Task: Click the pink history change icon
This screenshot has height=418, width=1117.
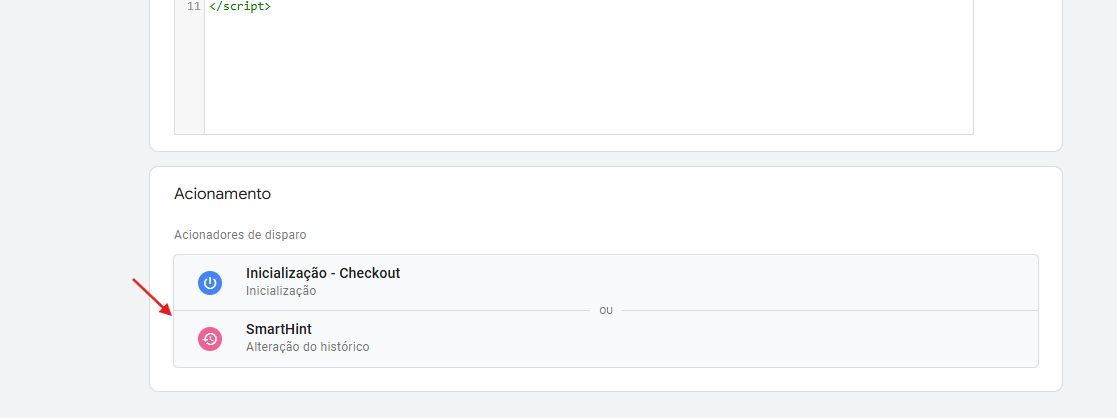Action: [209, 339]
